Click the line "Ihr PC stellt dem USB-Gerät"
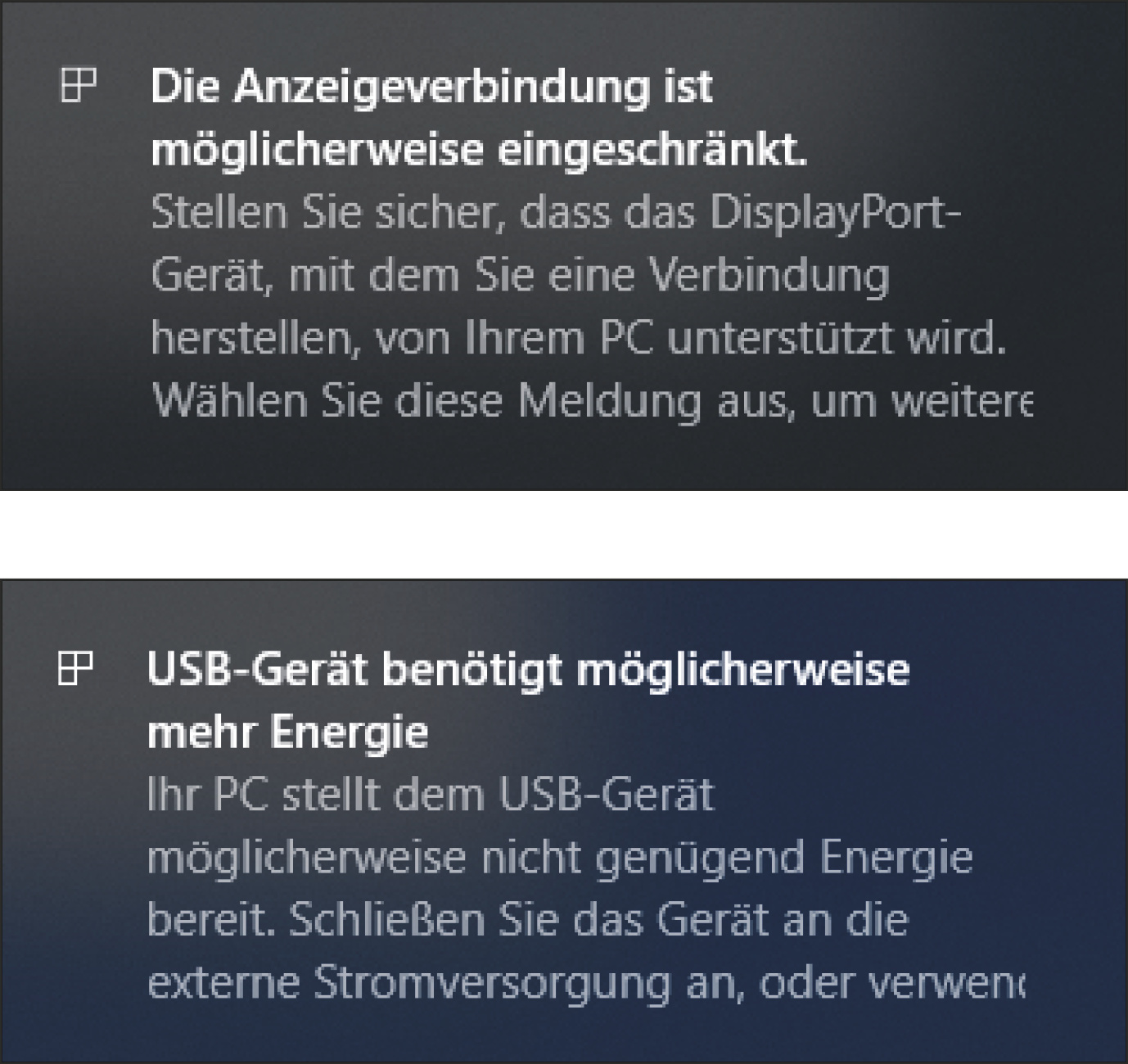This screenshot has height=1064, width=1128. 431,795
